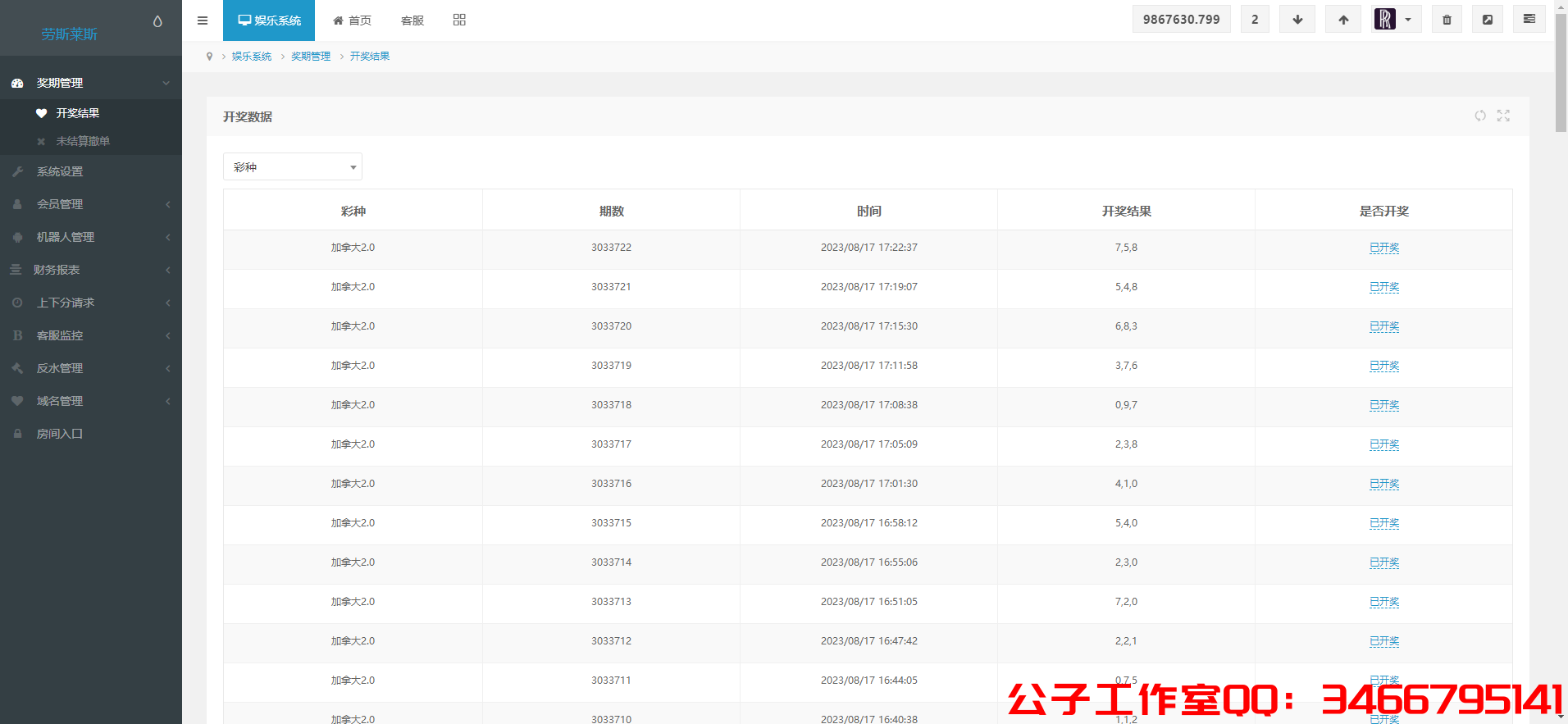
Task: Open the caret dropdown next to avatar
Action: point(1408,20)
